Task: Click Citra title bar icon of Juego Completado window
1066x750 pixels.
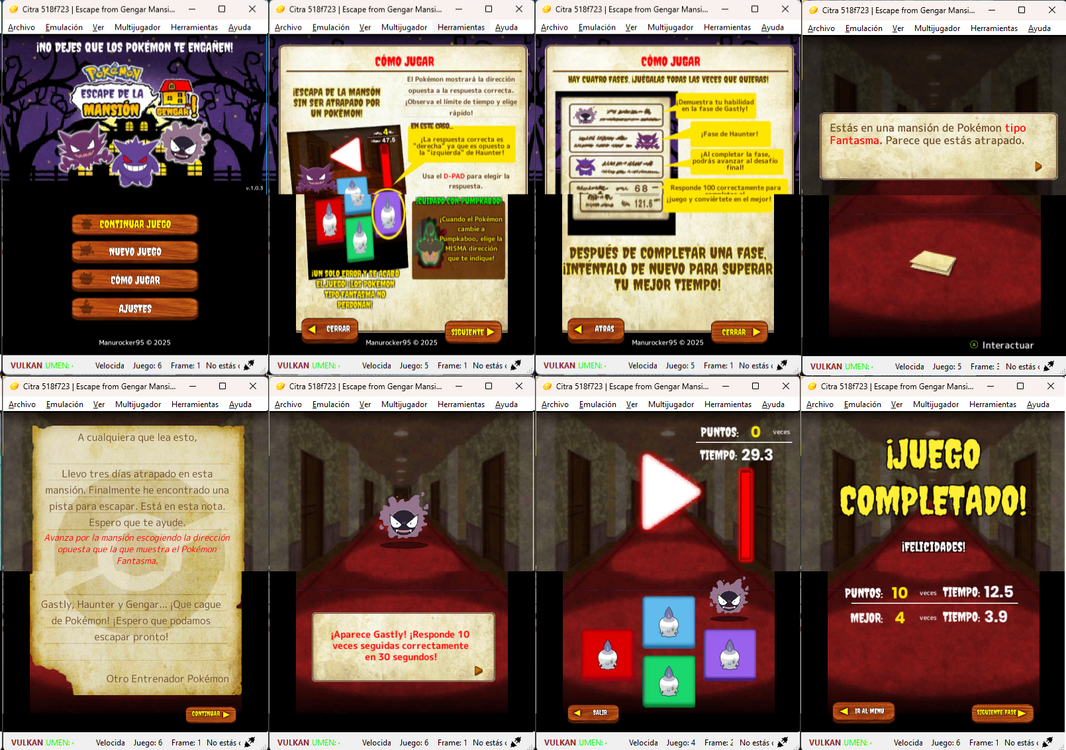Action: (811, 386)
